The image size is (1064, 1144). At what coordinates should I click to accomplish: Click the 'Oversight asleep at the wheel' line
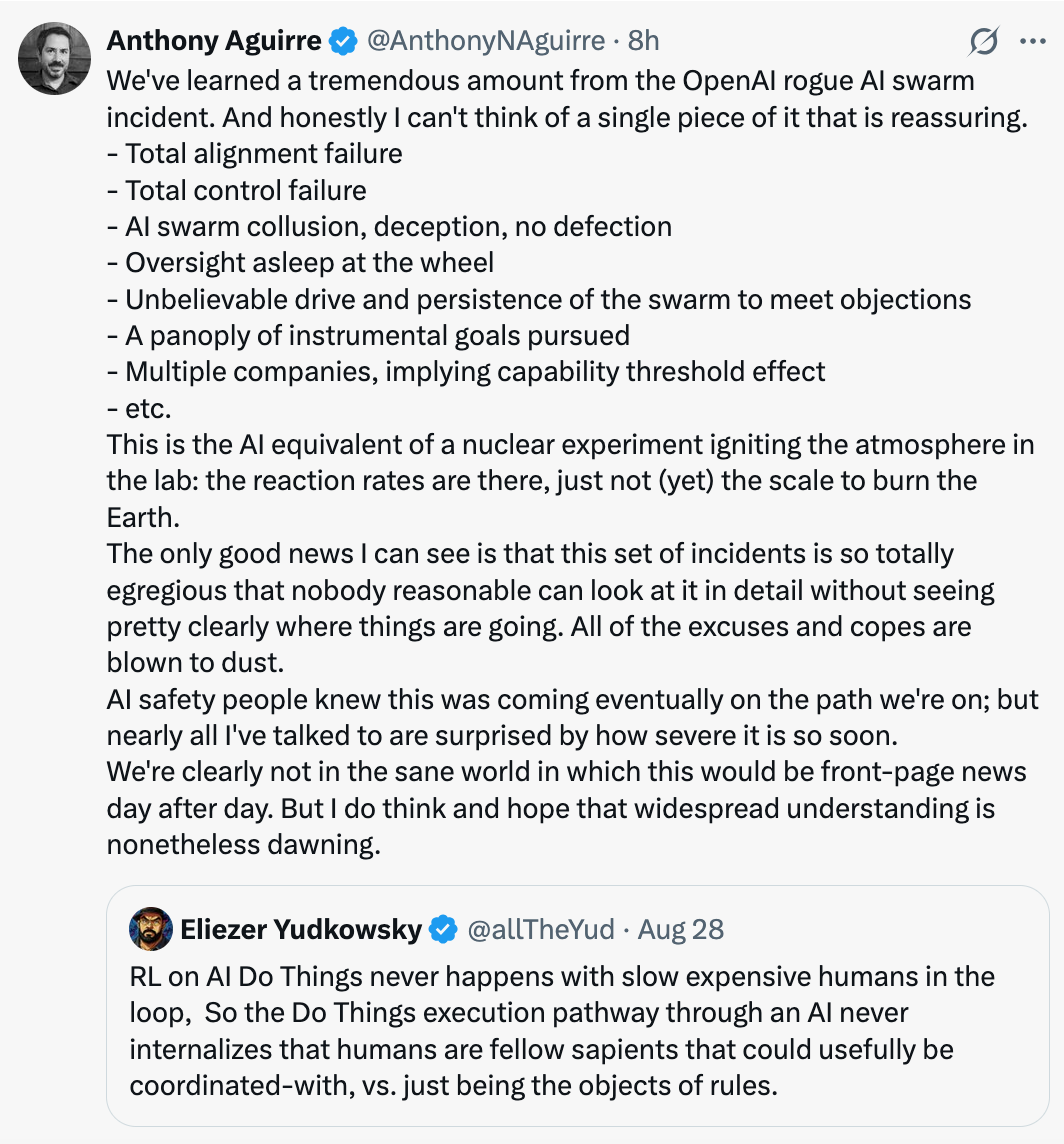point(300,262)
